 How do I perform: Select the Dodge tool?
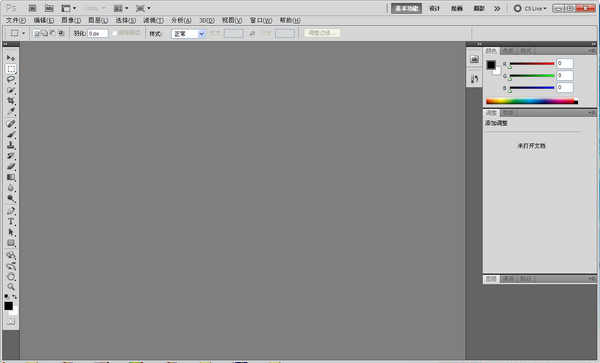pyautogui.click(x=11, y=199)
